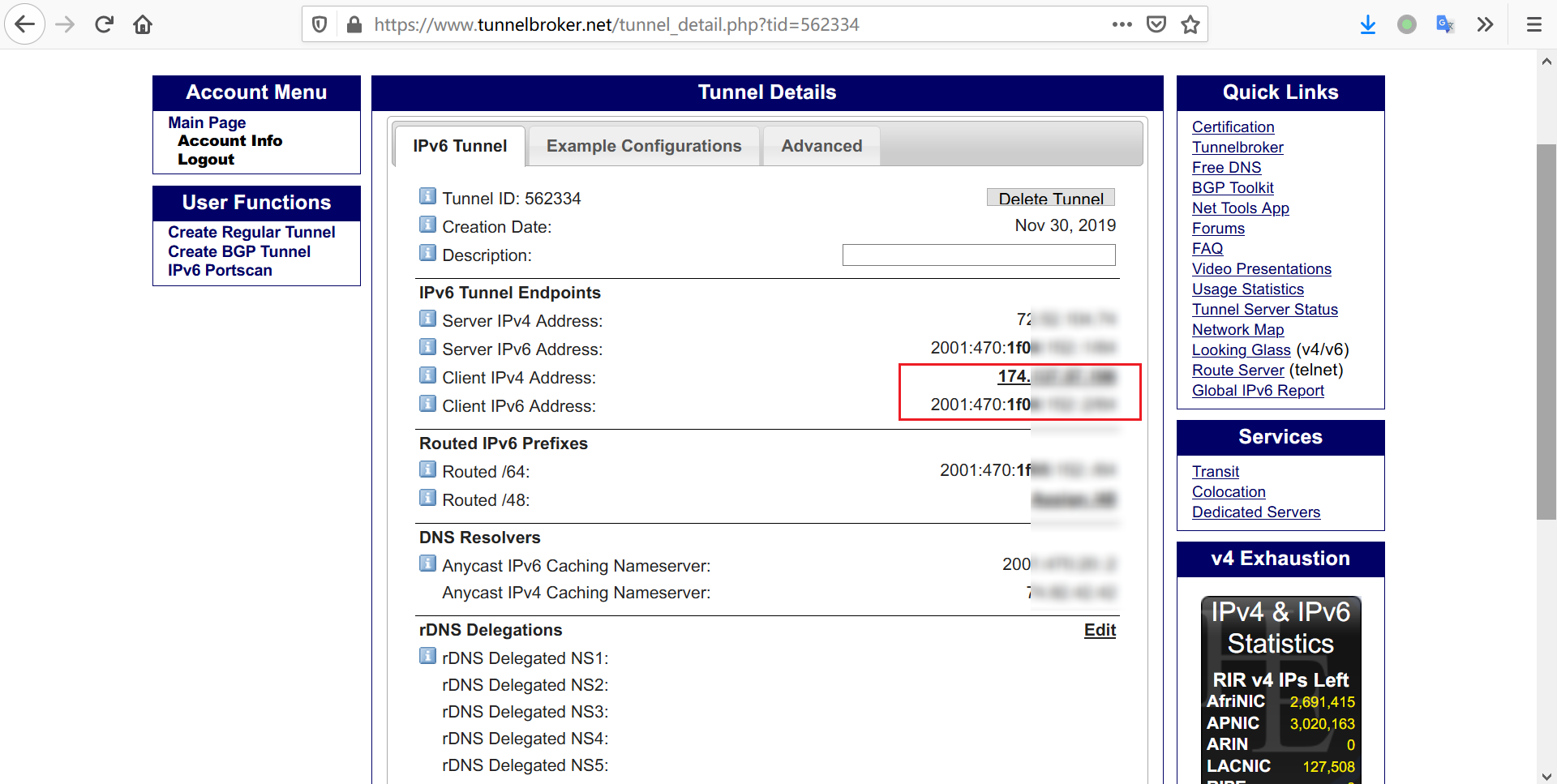Screen dimensions: 1557x784
Task: Expand the overflow chevron toolbar menu
Action: tap(1486, 24)
